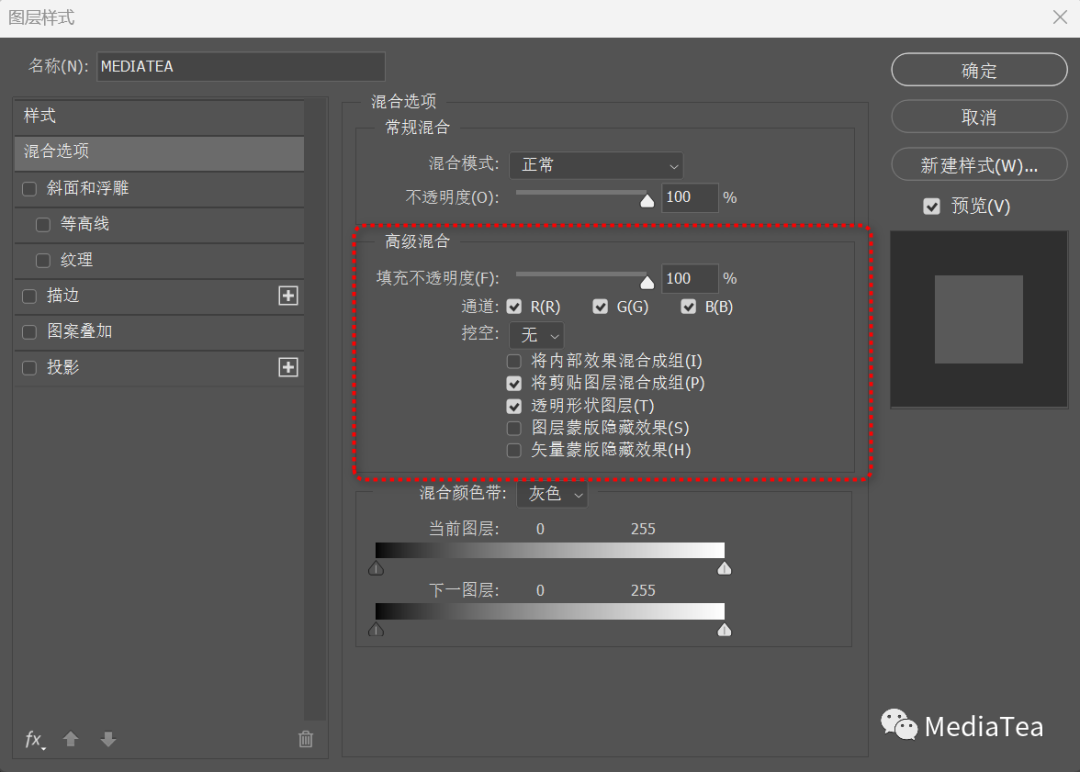Enable 投影 checkbox

(30, 368)
